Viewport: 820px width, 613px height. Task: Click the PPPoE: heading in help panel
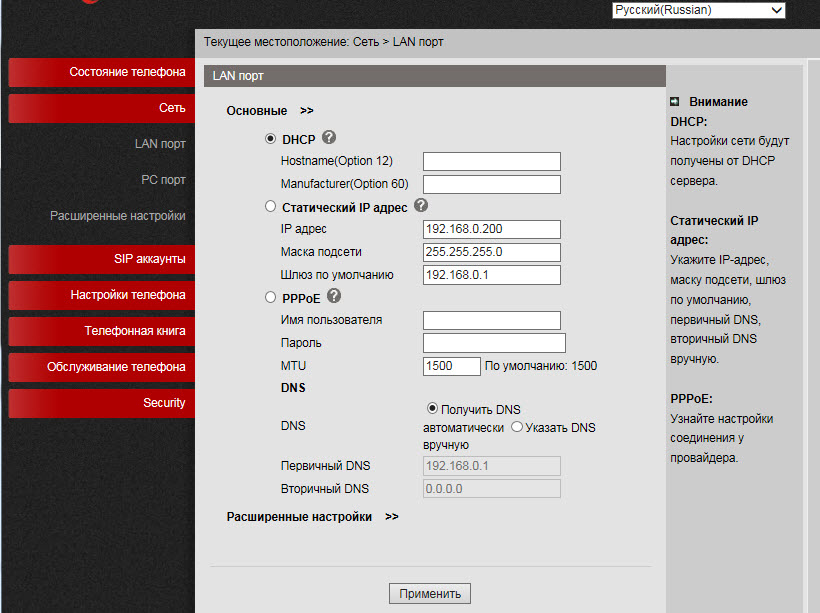691,399
